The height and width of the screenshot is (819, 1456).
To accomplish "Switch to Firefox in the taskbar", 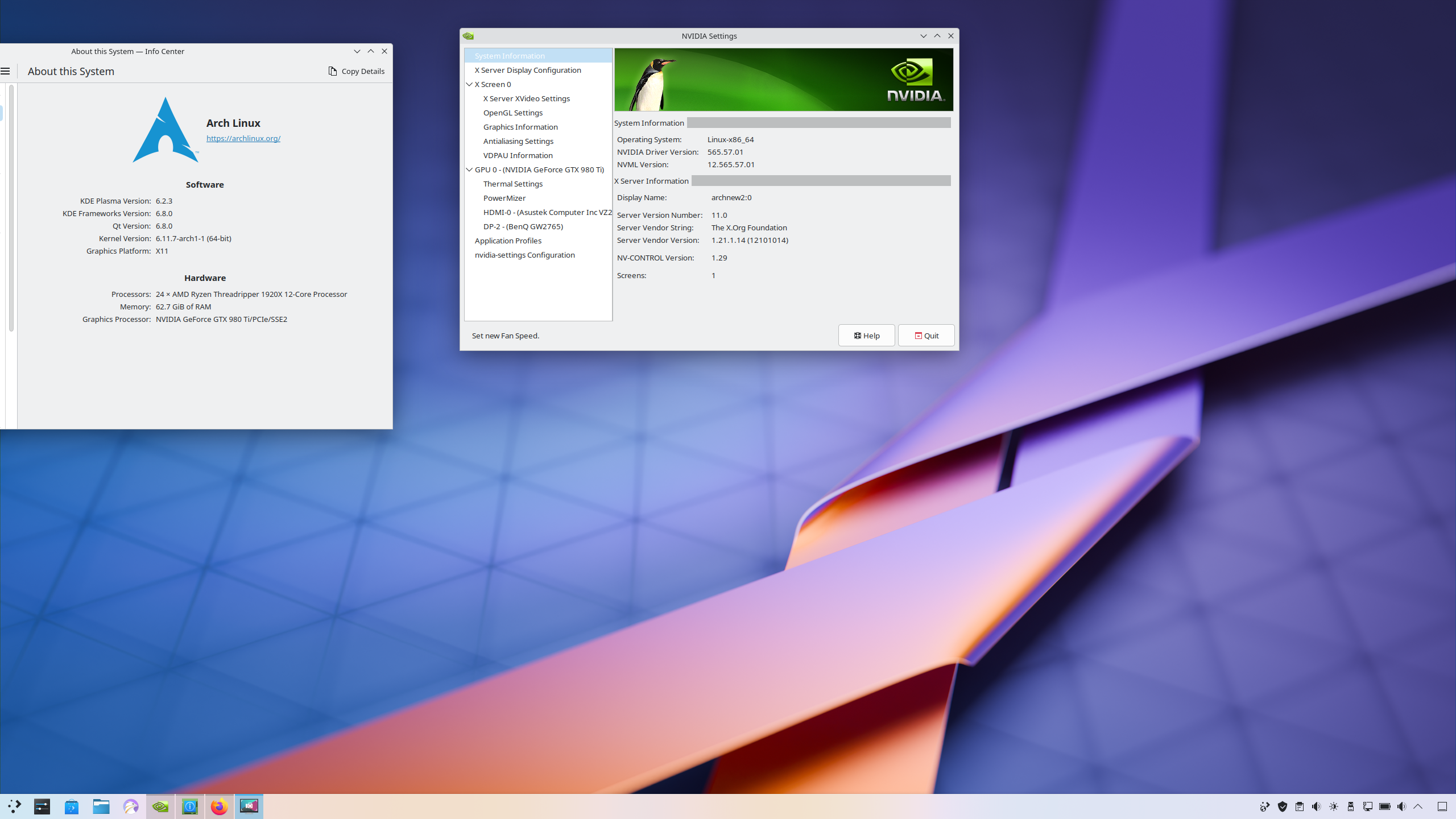I will 220,806.
